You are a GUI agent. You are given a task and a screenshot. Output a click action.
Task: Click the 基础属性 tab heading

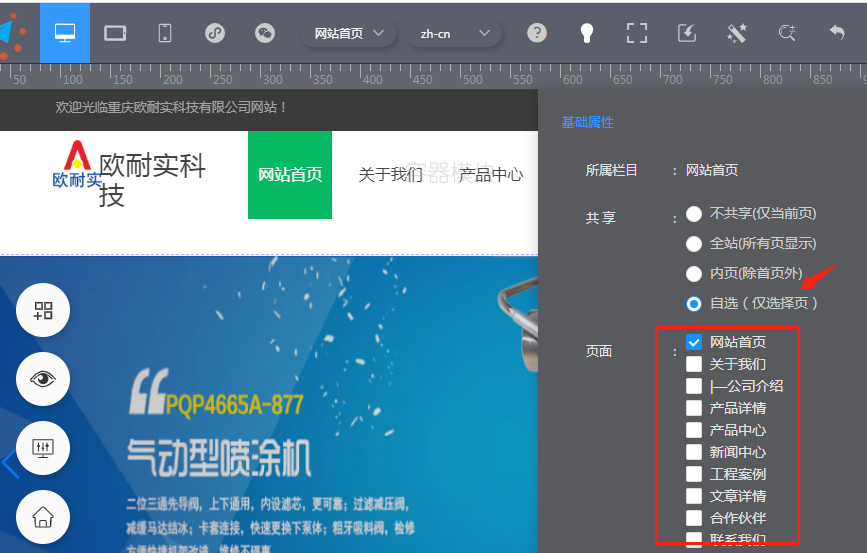(x=588, y=122)
